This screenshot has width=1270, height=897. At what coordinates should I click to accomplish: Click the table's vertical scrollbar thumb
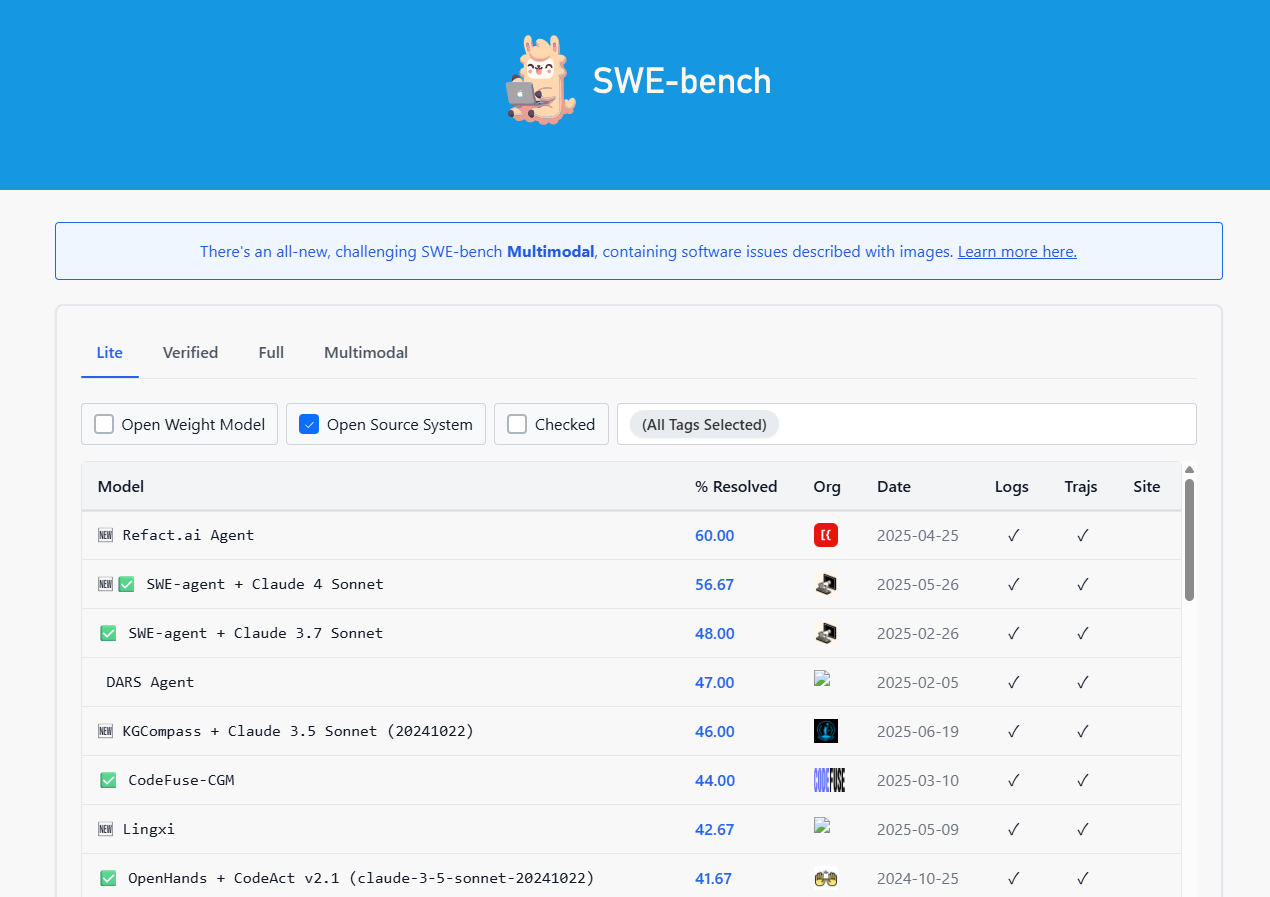(1189, 540)
